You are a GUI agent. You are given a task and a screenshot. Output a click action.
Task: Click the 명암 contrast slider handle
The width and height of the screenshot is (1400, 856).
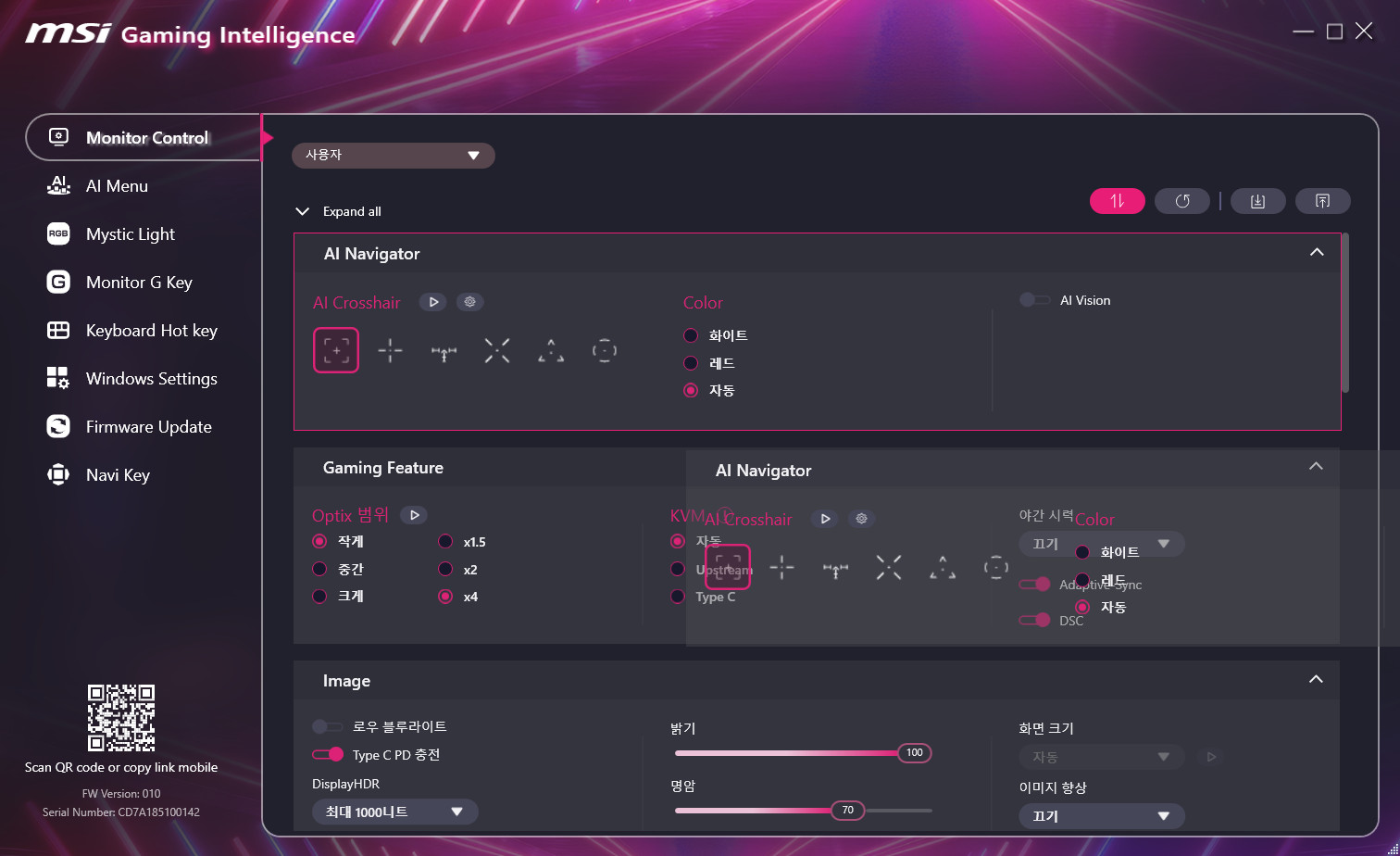(847, 810)
